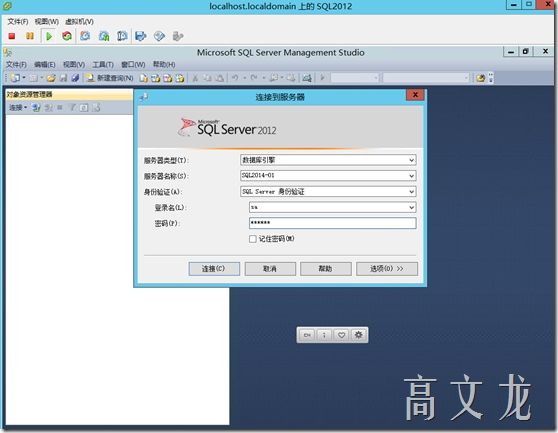Click the Object Explorer refresh icon
558x433 pixels.
pos(84,107)
